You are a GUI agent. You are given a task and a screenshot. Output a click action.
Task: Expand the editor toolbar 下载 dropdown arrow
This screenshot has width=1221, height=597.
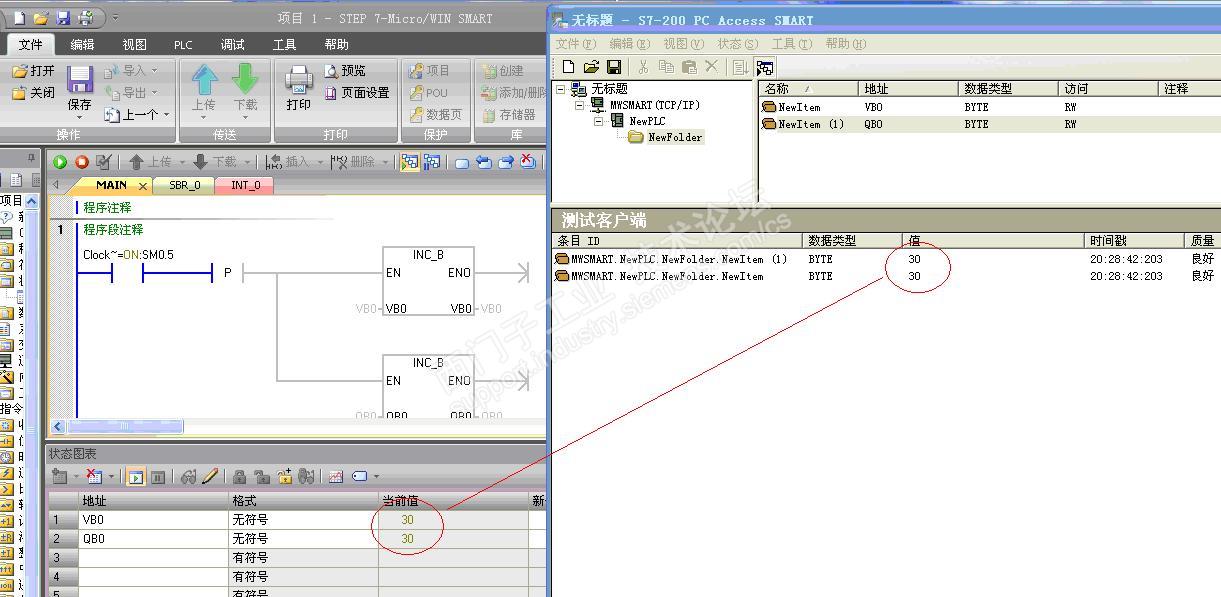pyautogui.click(x=245, y=162)
